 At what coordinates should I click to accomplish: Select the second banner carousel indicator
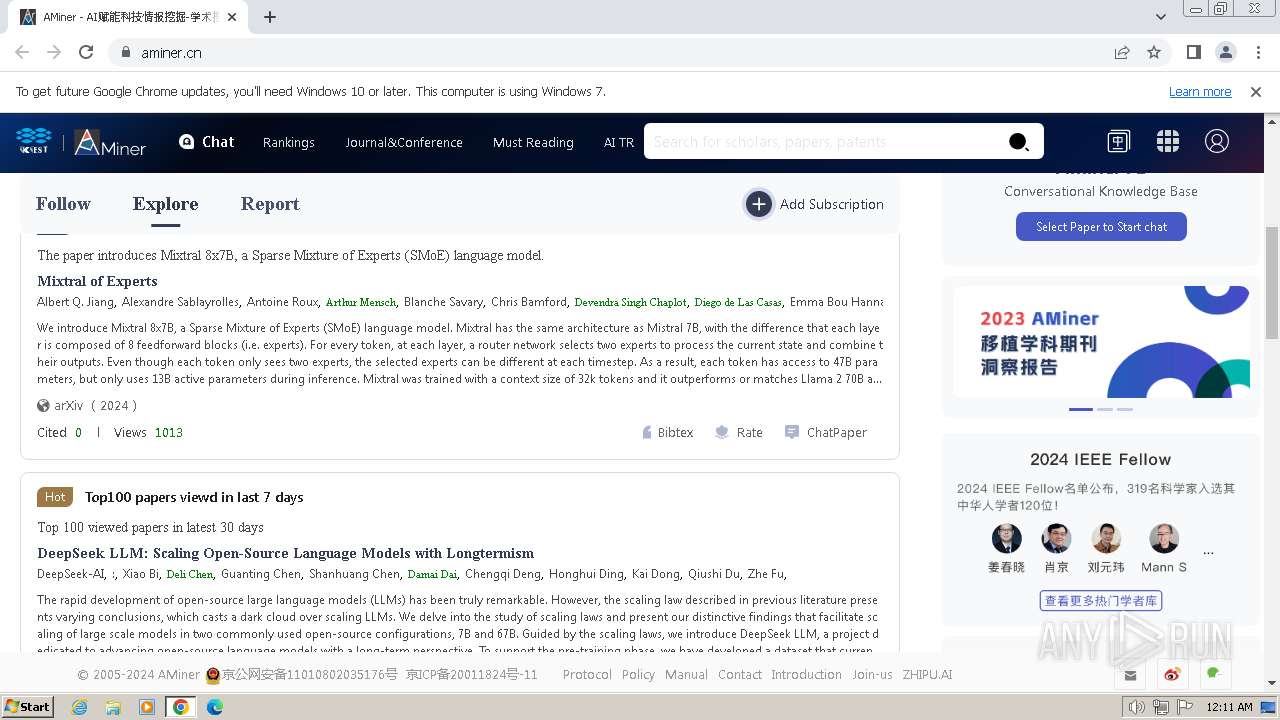(1105, 409)
